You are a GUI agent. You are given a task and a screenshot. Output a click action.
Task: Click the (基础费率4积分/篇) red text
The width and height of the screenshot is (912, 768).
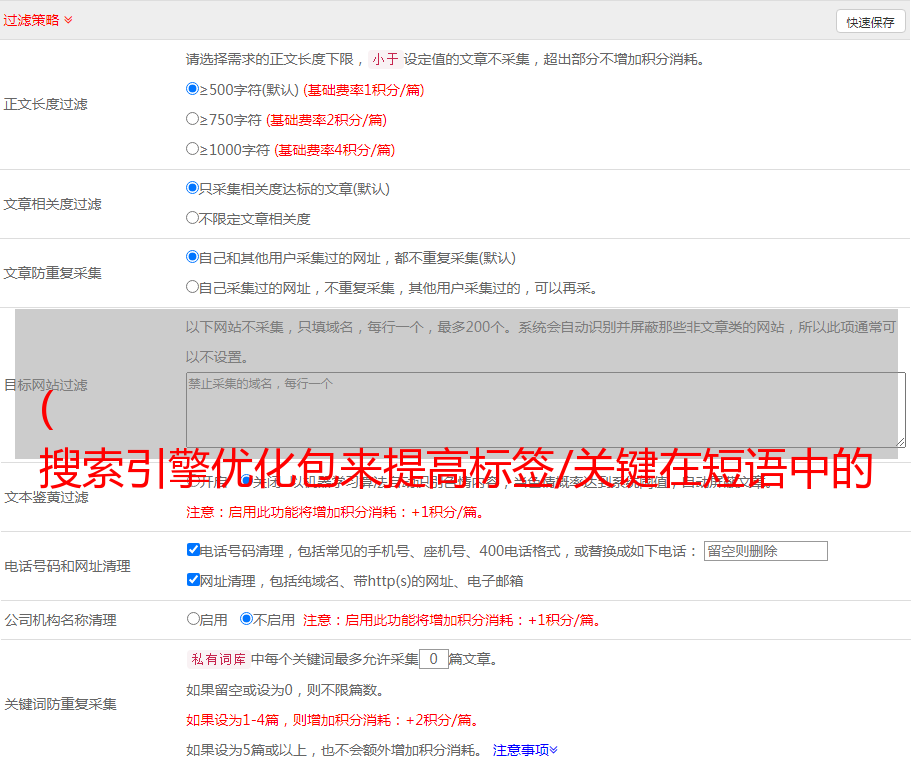(x=334, y=150)
